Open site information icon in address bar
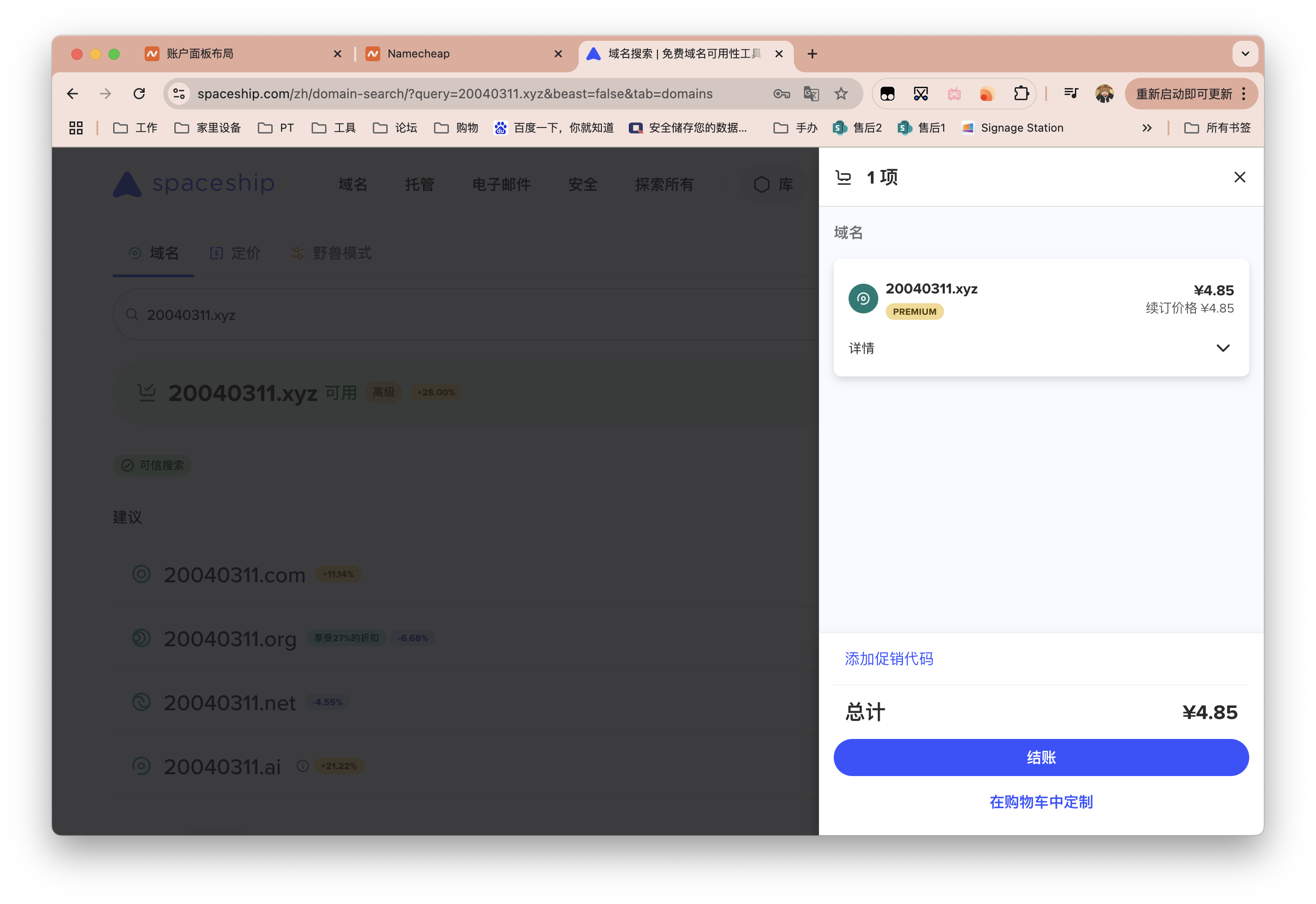The image size is (1316, 904). (179, 94)
